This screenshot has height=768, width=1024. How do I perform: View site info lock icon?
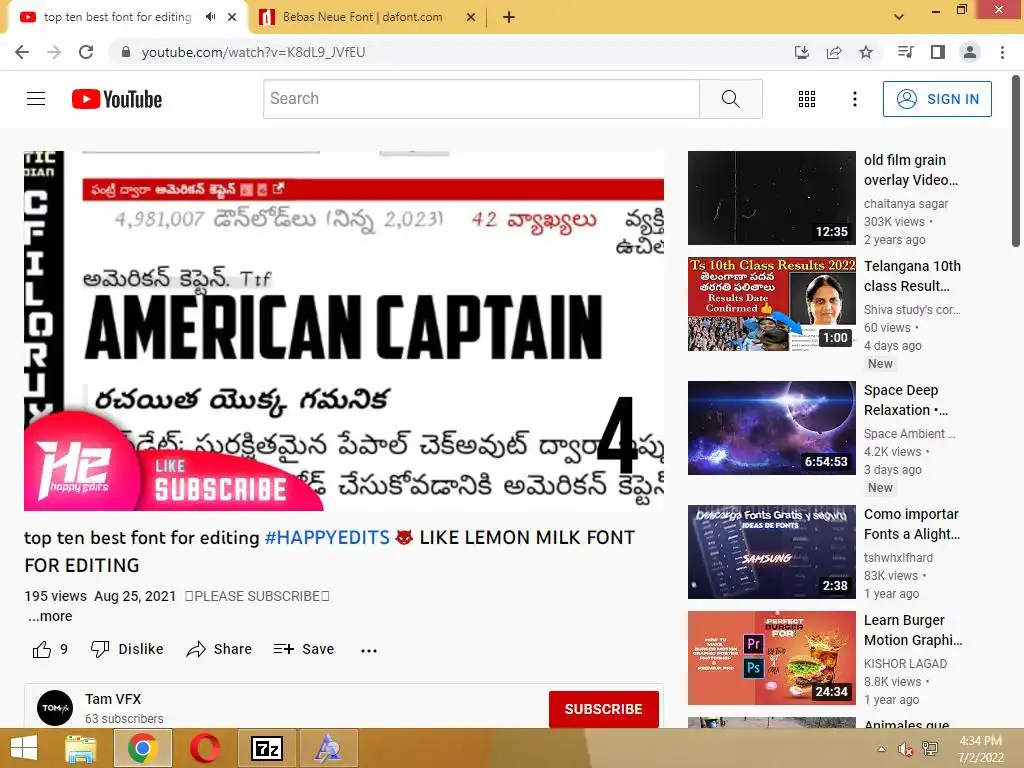click(x=126, y=52)
